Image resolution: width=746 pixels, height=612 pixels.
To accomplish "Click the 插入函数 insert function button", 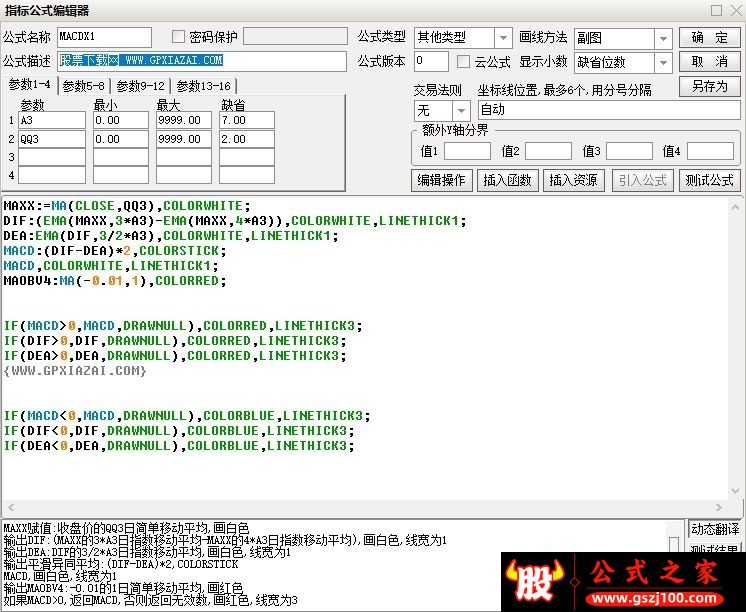I will point(507,180).
